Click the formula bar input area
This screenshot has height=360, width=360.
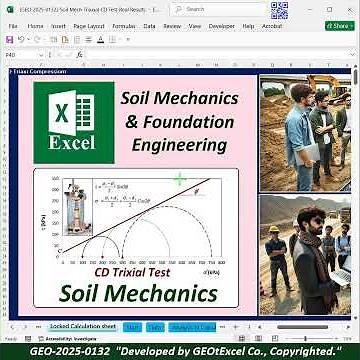[x=216, y=55]
